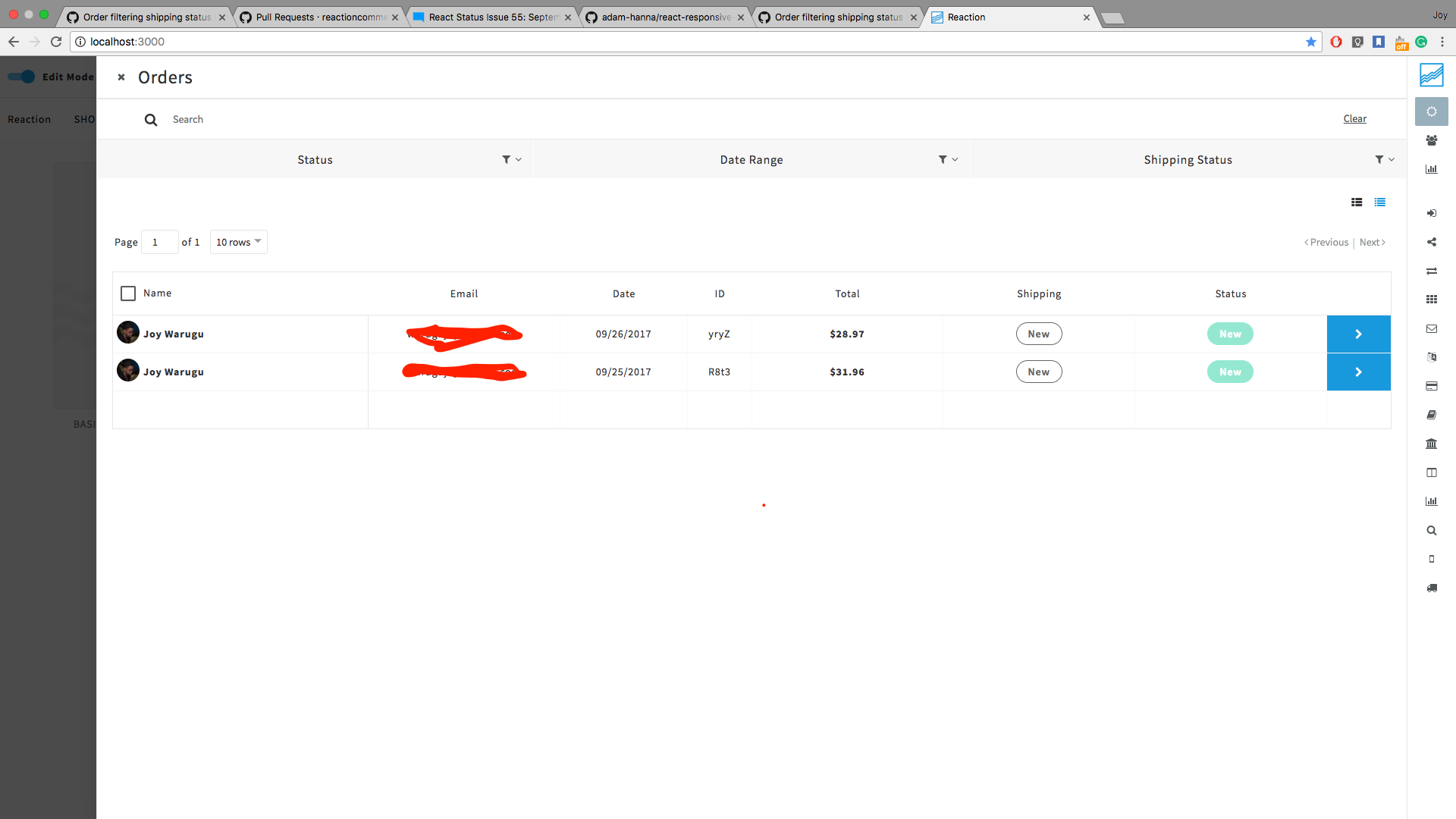
Task: Focus the Orders search field
Action: coord(743,119)
